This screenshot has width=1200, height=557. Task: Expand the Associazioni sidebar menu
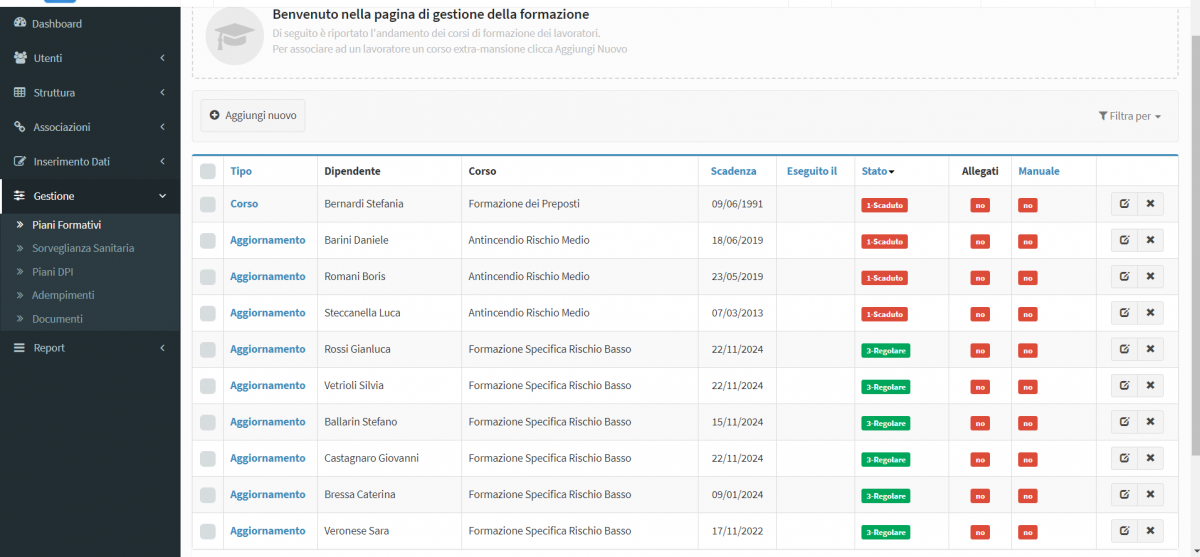click(x=90, y=127)
